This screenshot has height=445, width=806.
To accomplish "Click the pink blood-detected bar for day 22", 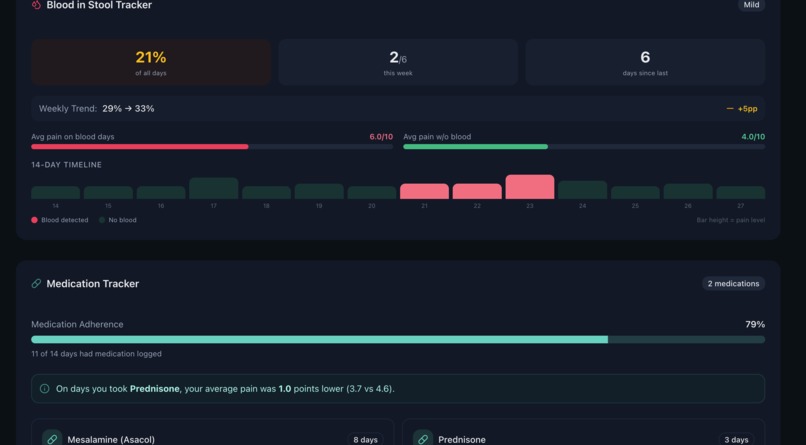I will point(477,191).
